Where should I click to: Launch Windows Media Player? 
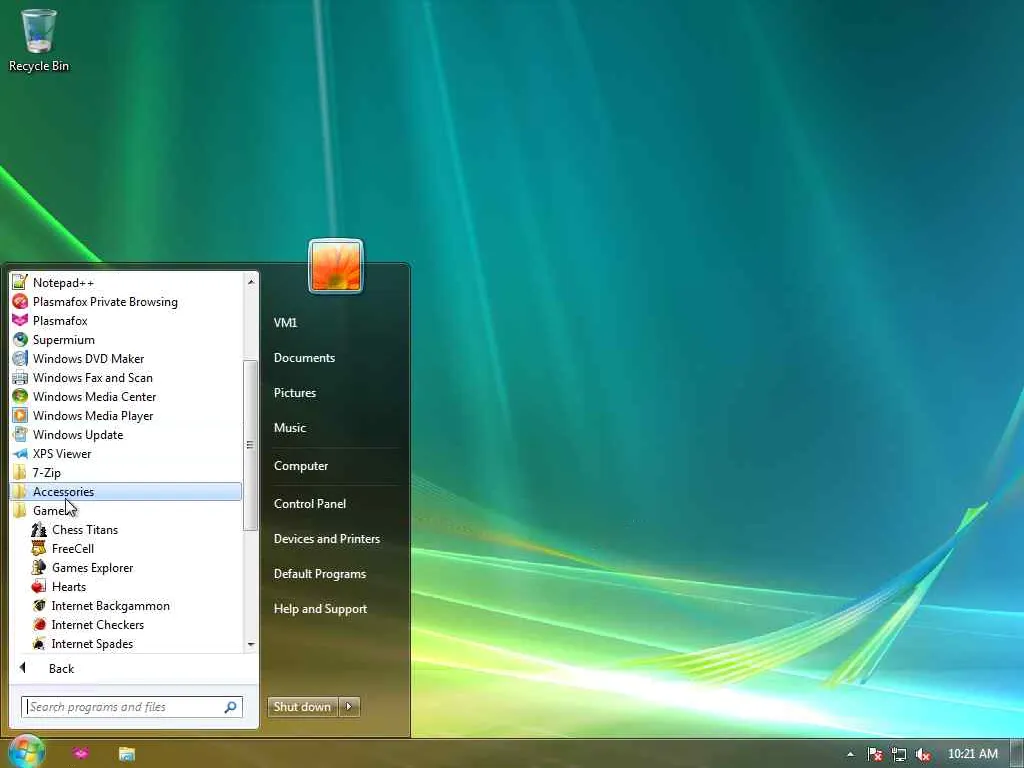126,415
